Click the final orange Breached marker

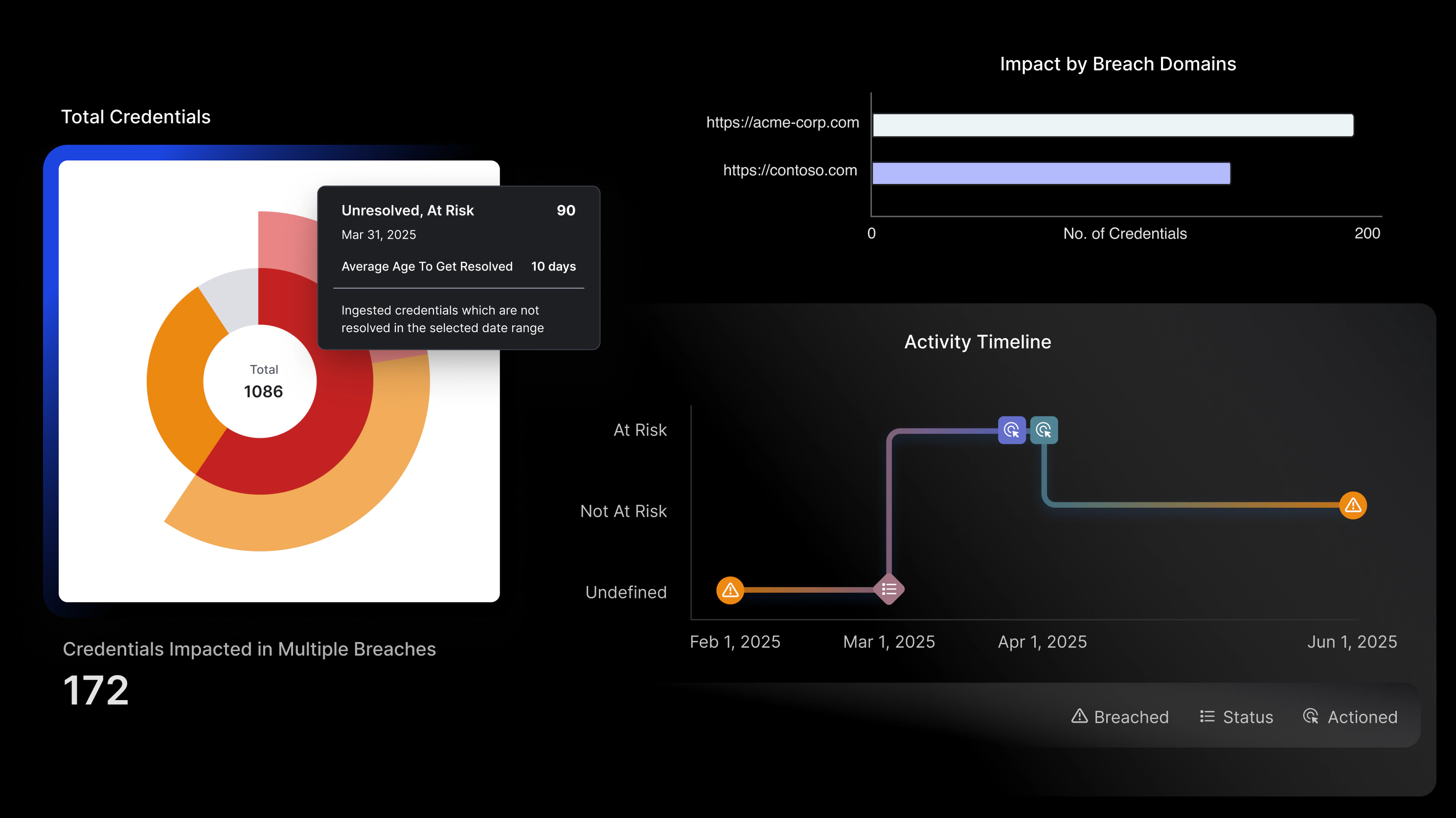tap(1353, 505)
